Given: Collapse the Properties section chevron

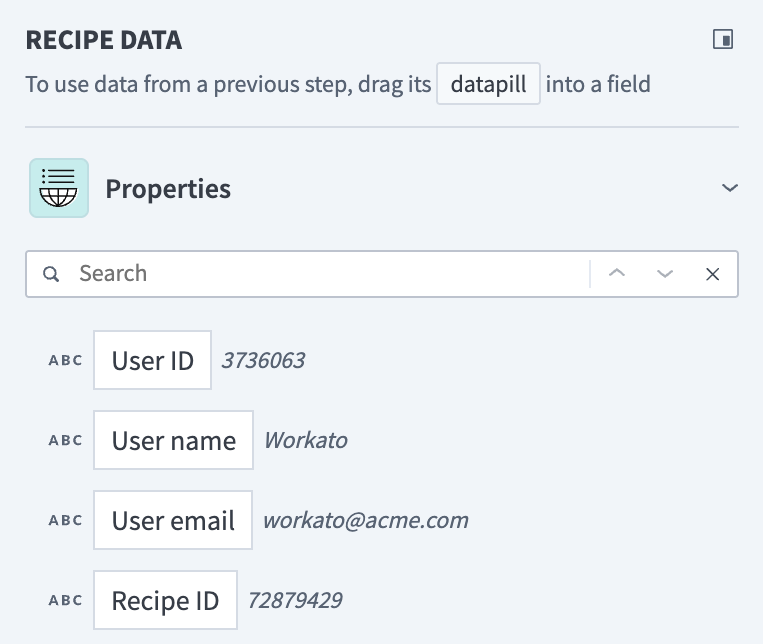Looking at the screenshot, I should [x=729, y=188].
